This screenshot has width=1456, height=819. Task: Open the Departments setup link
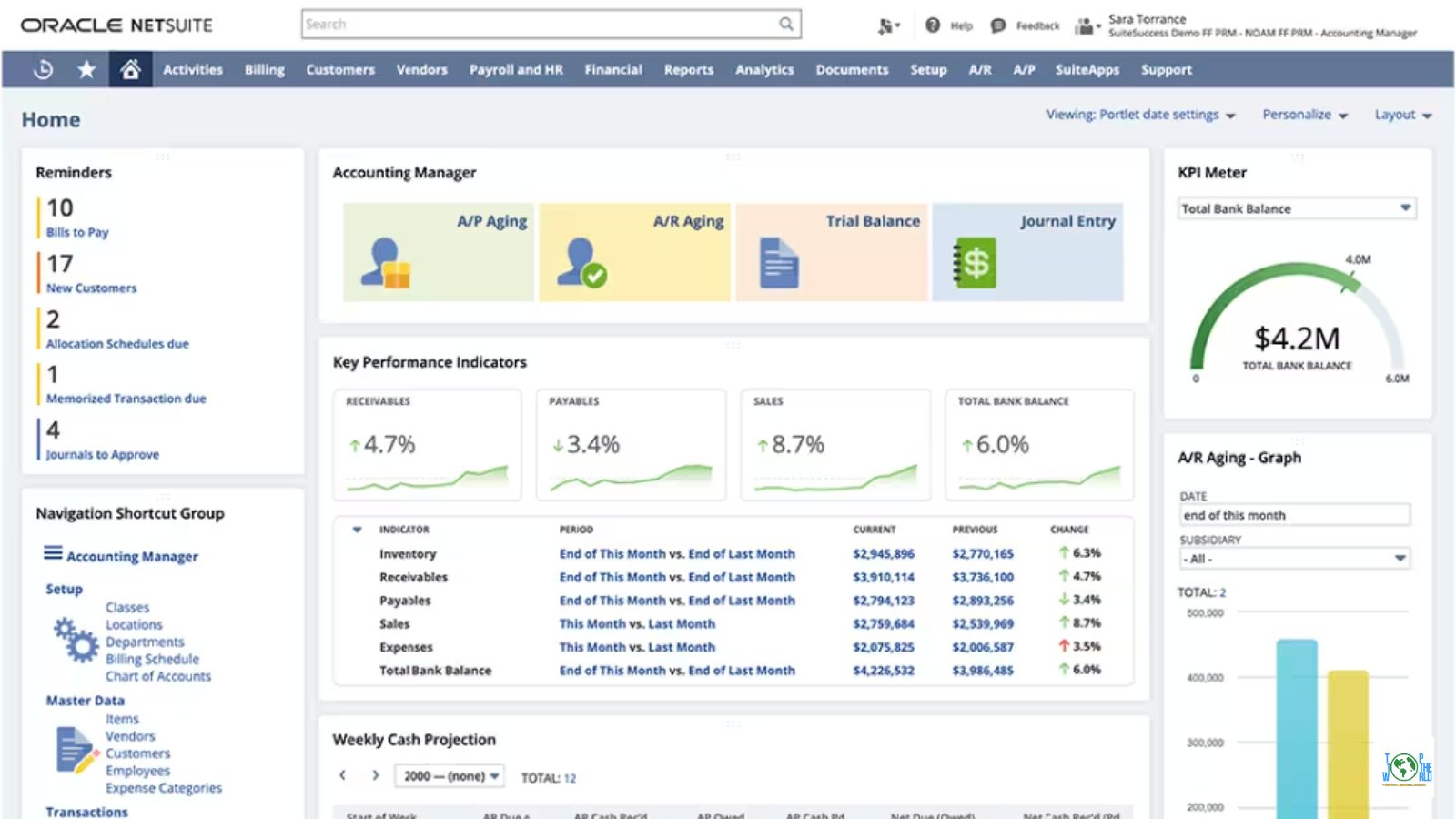pos(145,642)
